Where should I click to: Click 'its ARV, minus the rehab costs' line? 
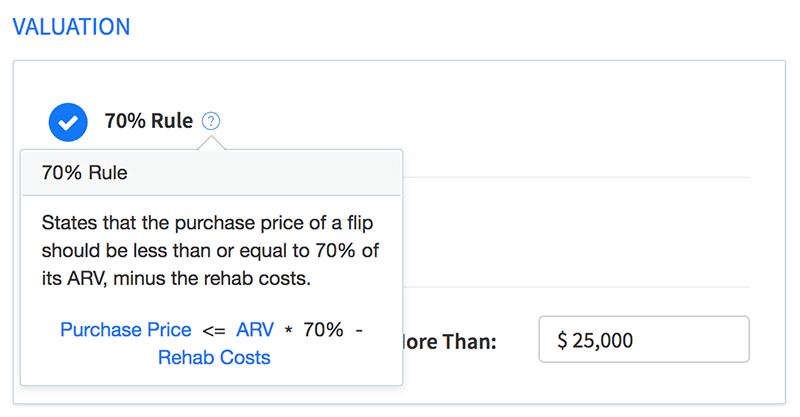tap(176, 279)
